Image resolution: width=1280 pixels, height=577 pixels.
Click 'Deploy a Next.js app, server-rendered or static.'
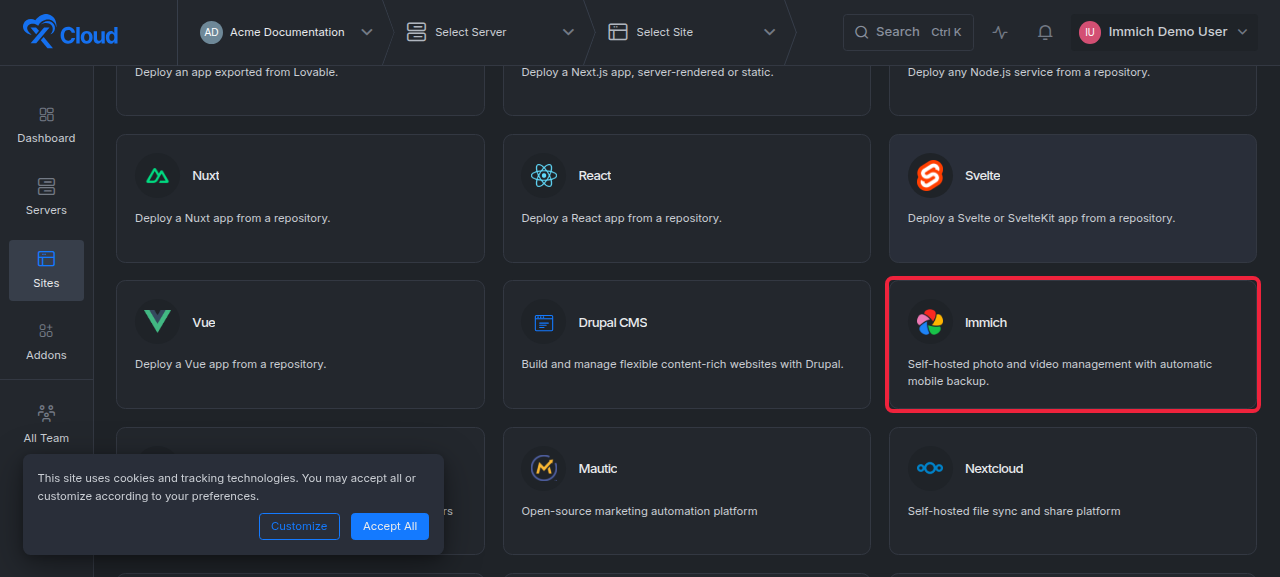tap(647, 72)
